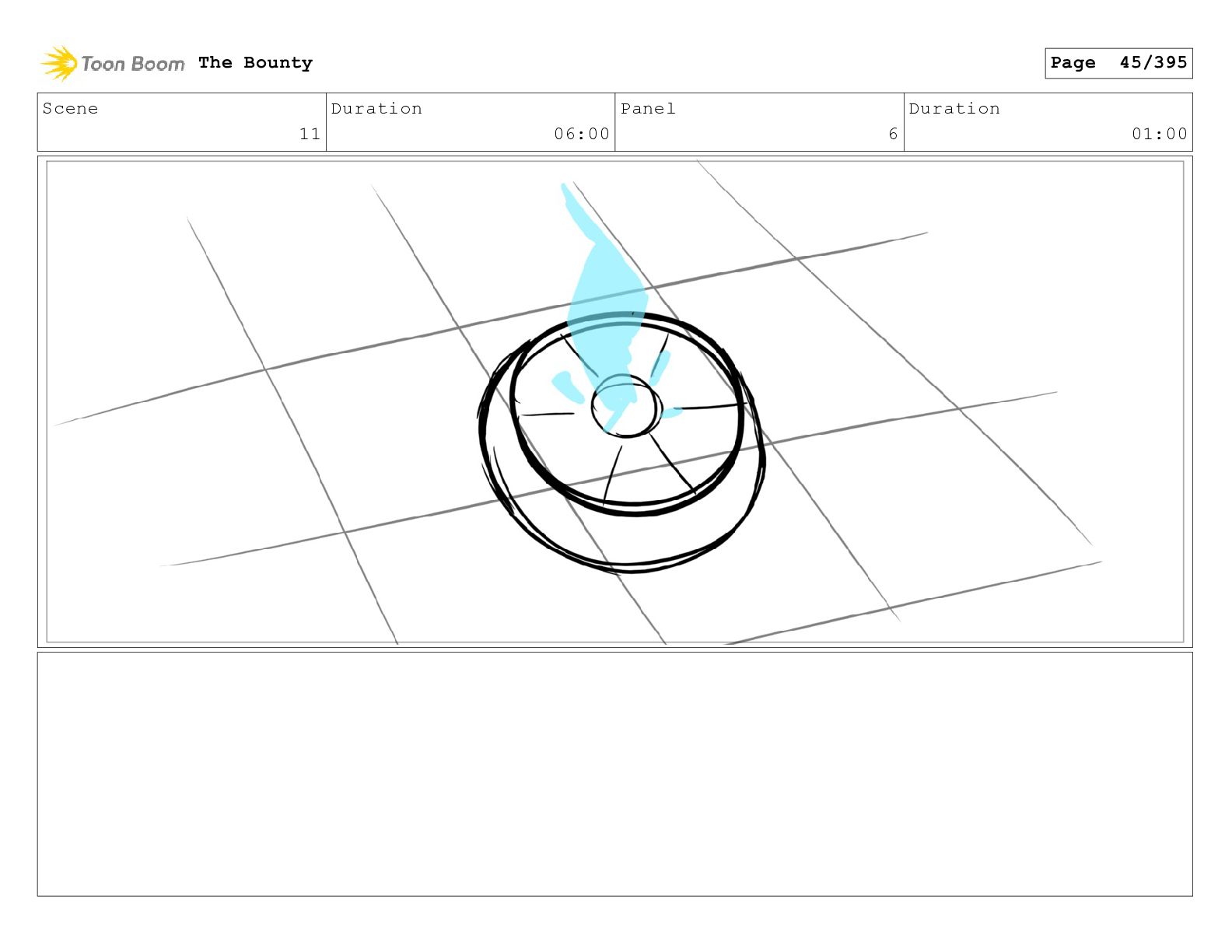Click the empty notes box below panel
1232x952 pixels.
(615, 774)
